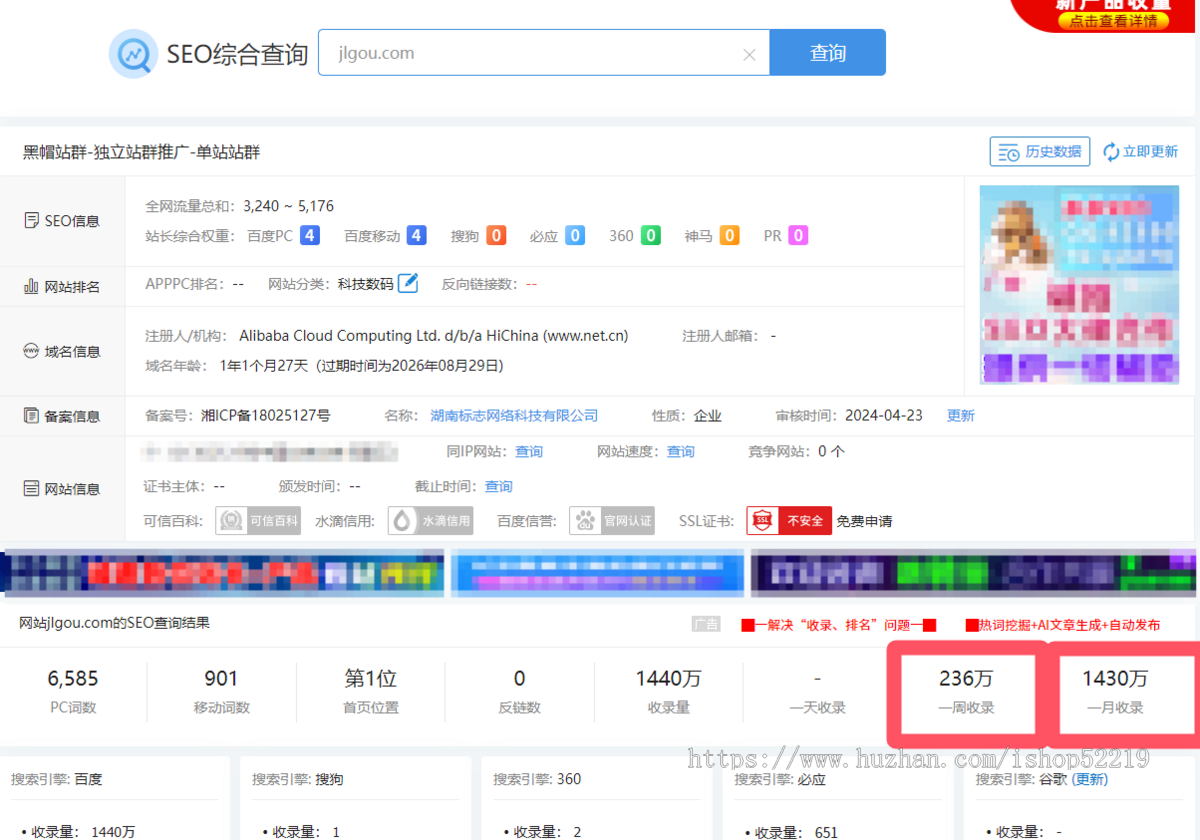
Task: Click the 反向链接数 -- value
Action: (x=531, y=284)
